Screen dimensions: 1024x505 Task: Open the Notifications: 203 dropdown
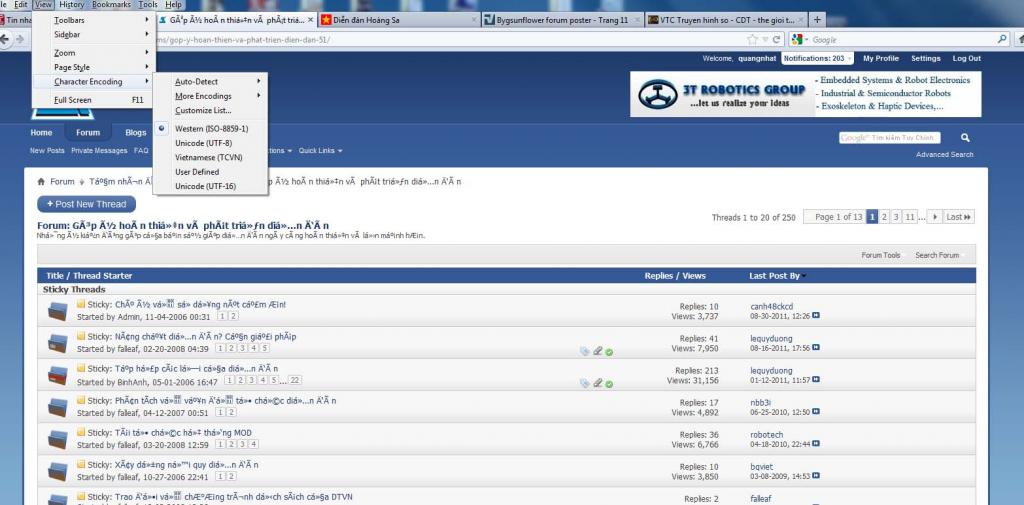click(818, 58)
